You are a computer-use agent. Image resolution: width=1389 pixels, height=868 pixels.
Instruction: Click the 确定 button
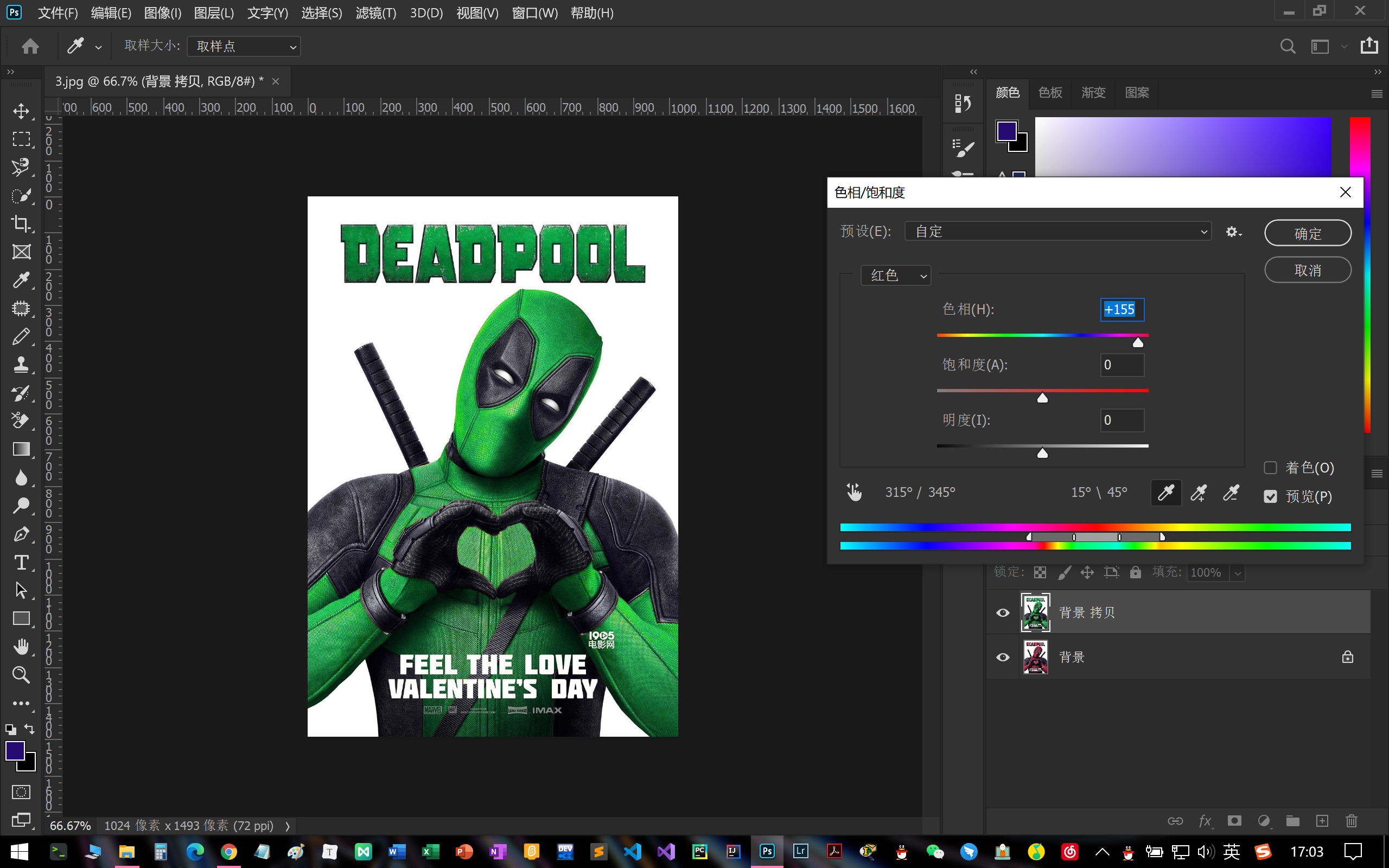(1308, 233)
